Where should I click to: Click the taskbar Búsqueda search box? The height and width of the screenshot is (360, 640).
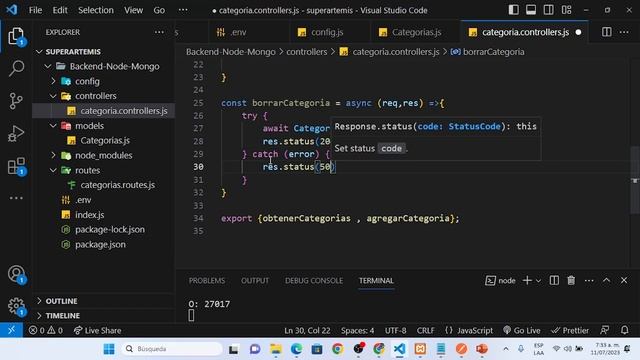coord(171,349)
